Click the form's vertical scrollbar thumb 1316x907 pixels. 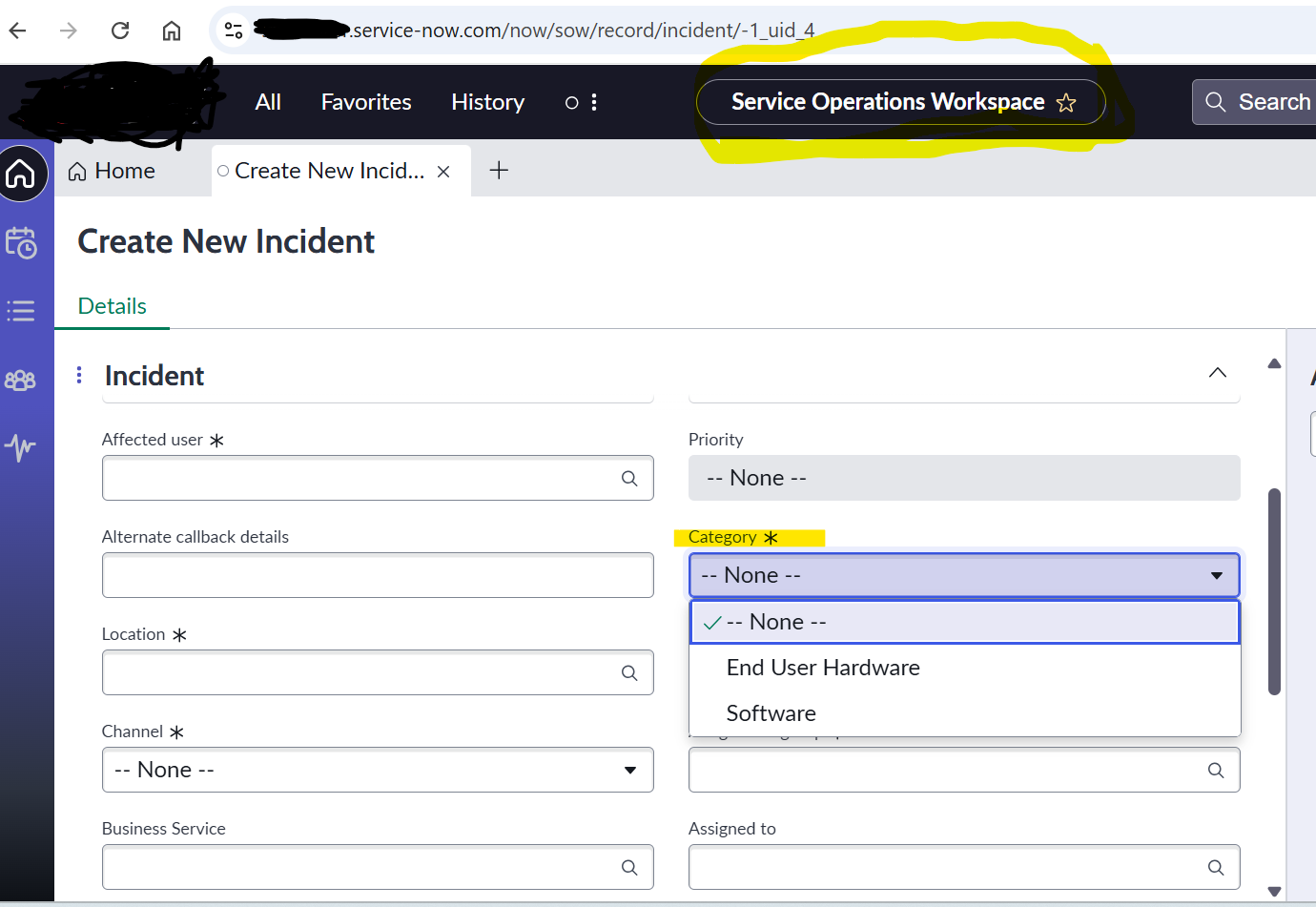click(1274, 591)
